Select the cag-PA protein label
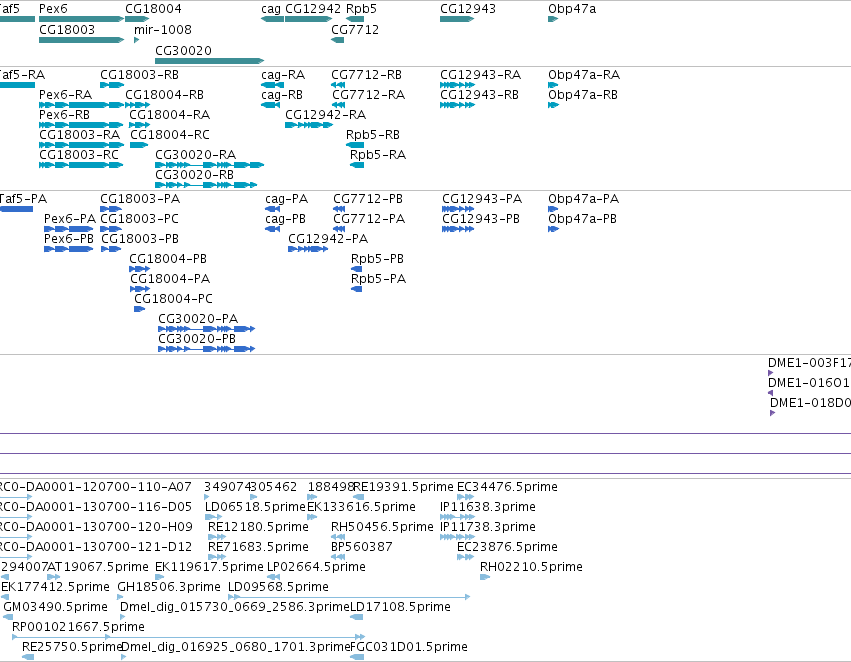This screenshot has height=662, width=851. [x=287, y=199]
